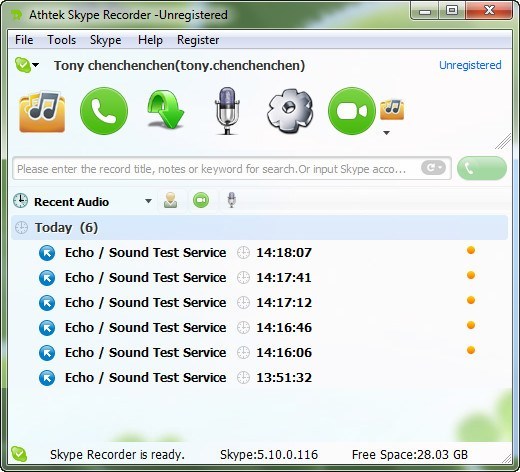Click the toolbar resize grip at right

(x=503, y=141)
